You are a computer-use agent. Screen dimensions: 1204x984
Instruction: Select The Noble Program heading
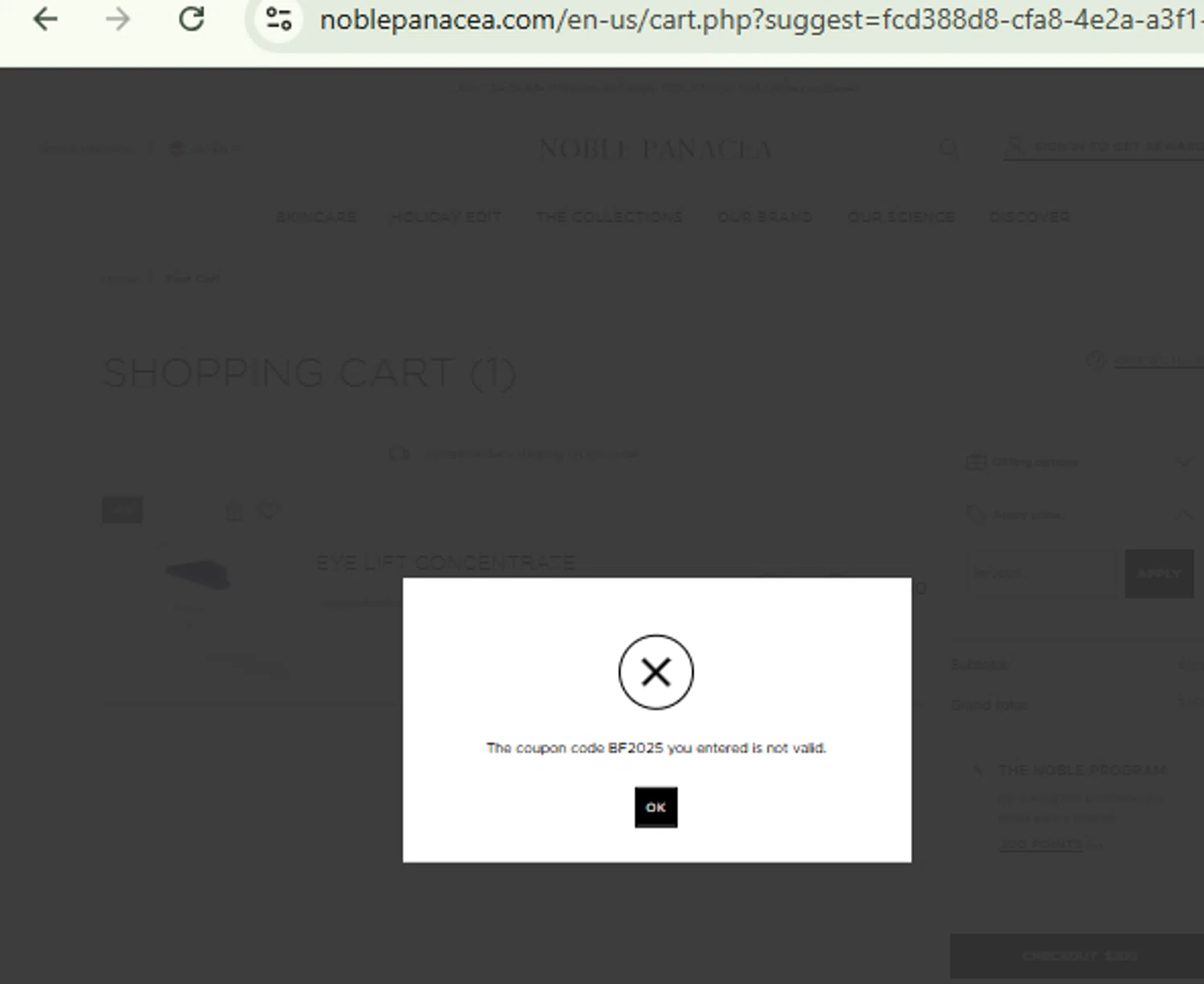coord(1082,771)
